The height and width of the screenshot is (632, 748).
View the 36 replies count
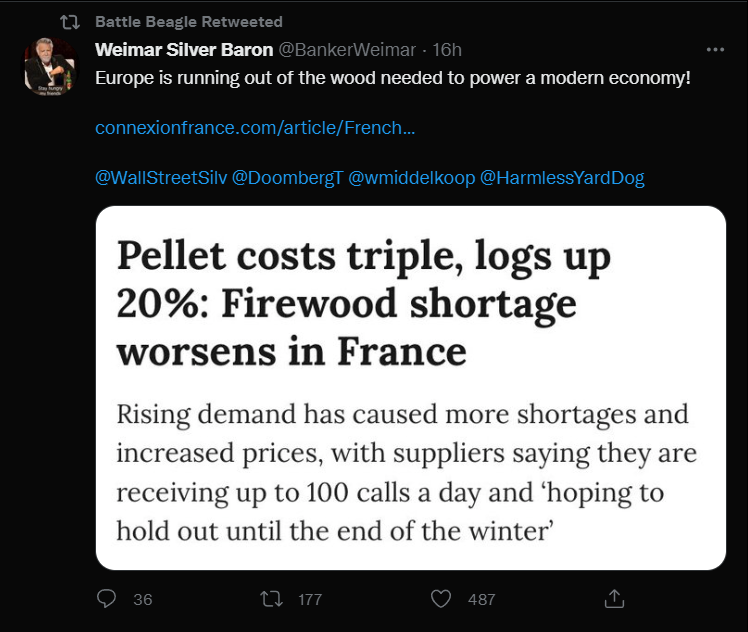143,600
